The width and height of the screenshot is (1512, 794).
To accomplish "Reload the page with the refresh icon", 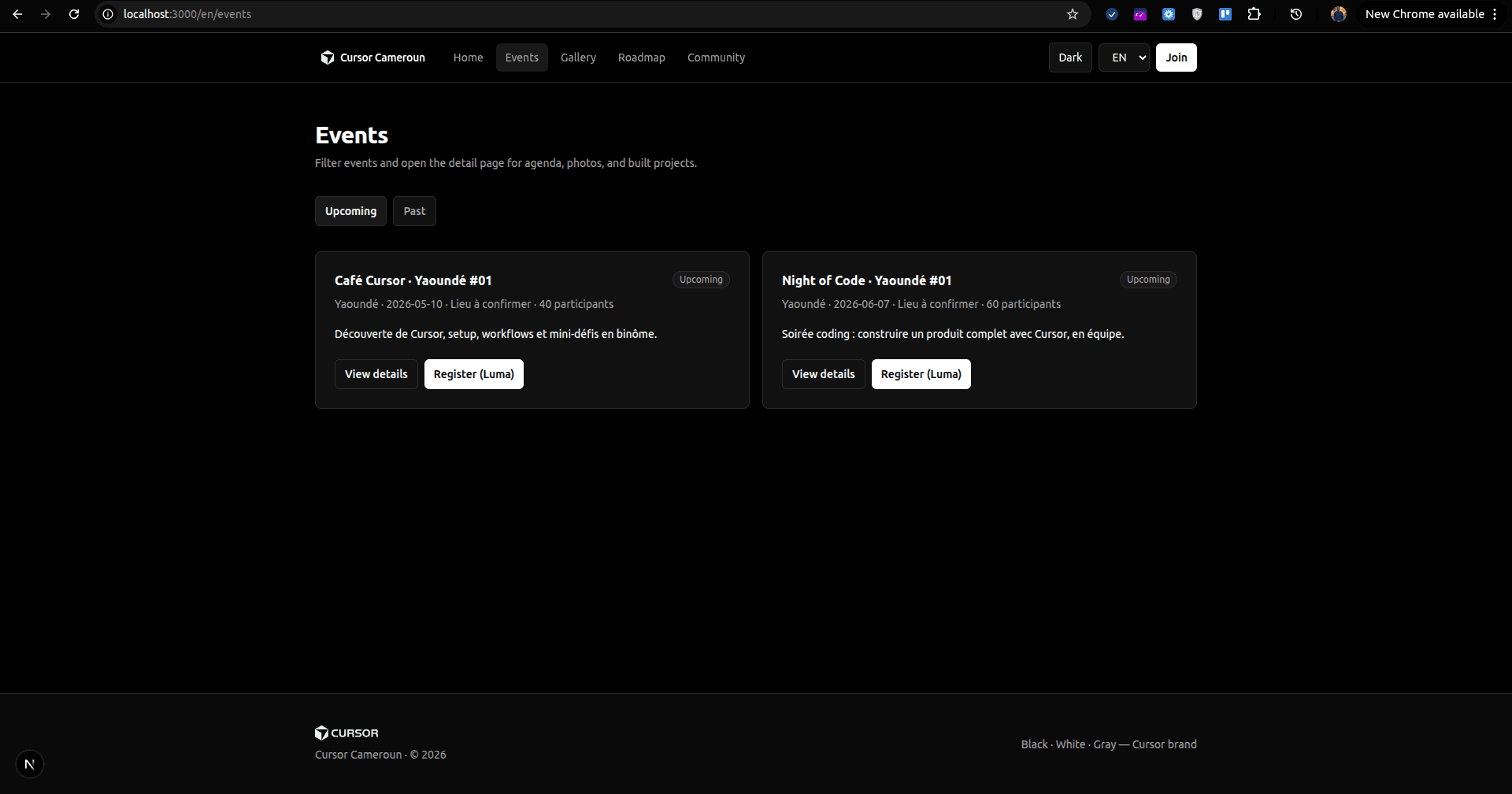I will [74, 14].
